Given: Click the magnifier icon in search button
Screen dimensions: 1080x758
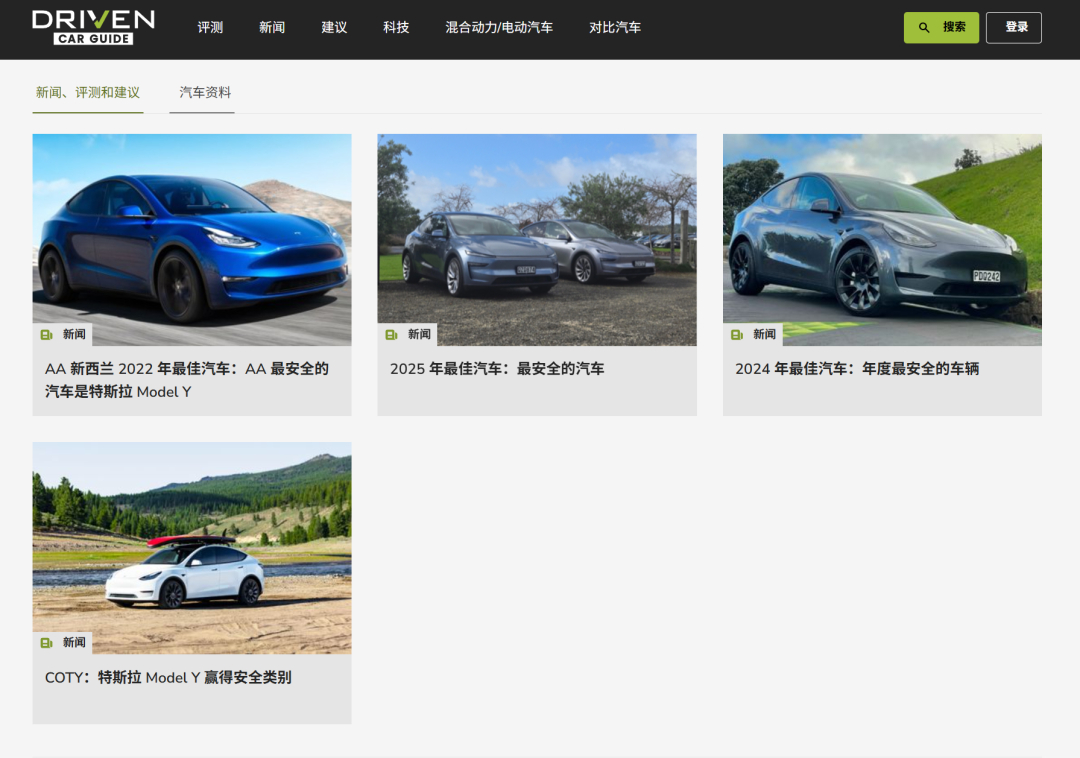Looking at the screenshot, I should [924, 28].
